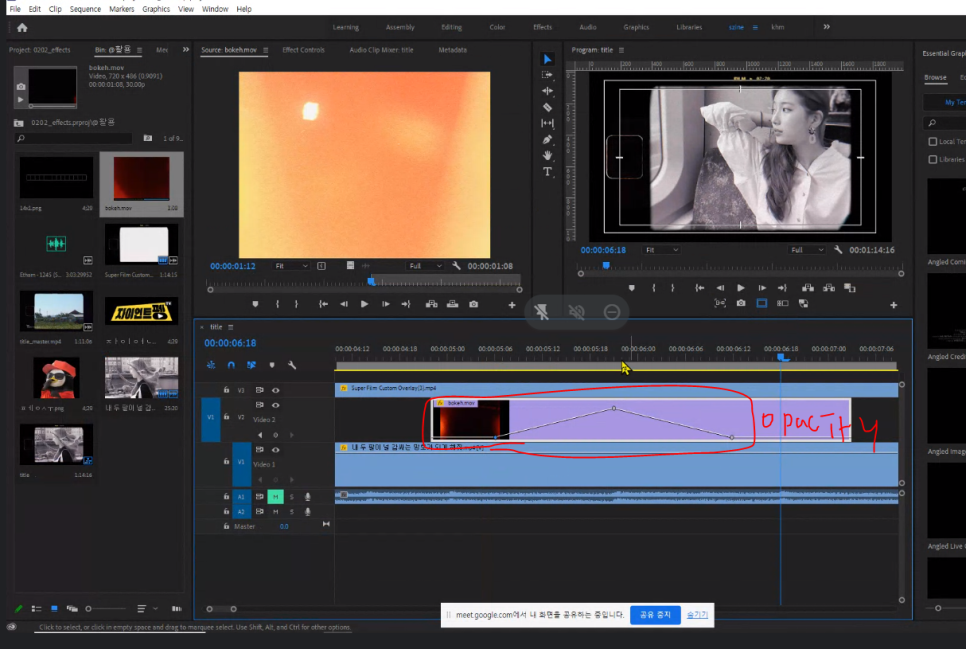
Task: Export frame from Program monitor camera icon
Action: [741, 303]
